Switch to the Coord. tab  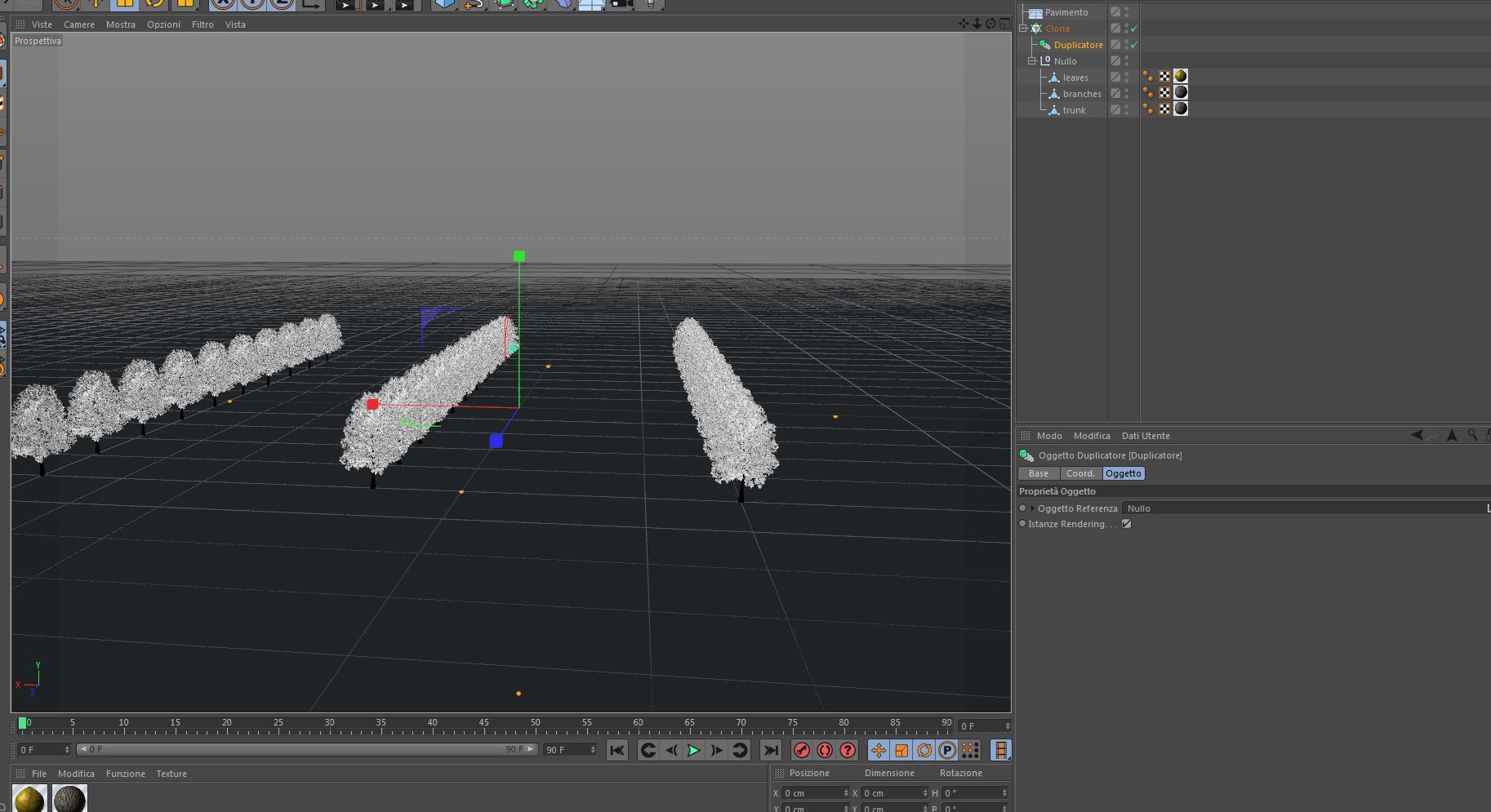tap(1080, 473)
